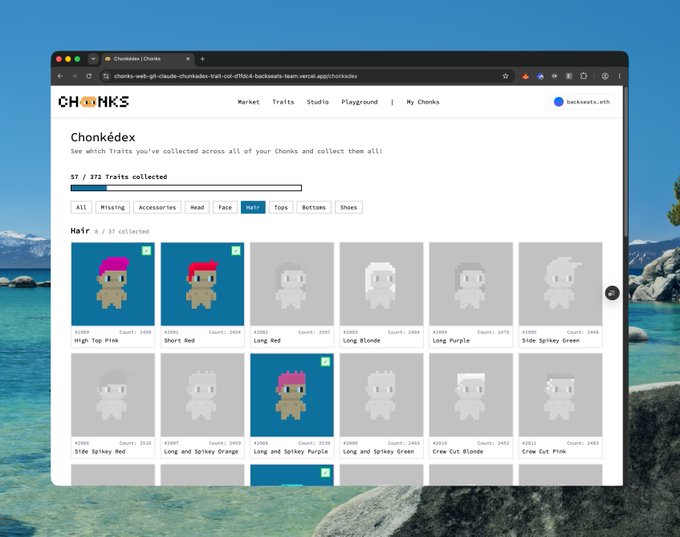Click the Chonkédex page heading
Screen dimensions: 680x537
(x=103, y=137)
